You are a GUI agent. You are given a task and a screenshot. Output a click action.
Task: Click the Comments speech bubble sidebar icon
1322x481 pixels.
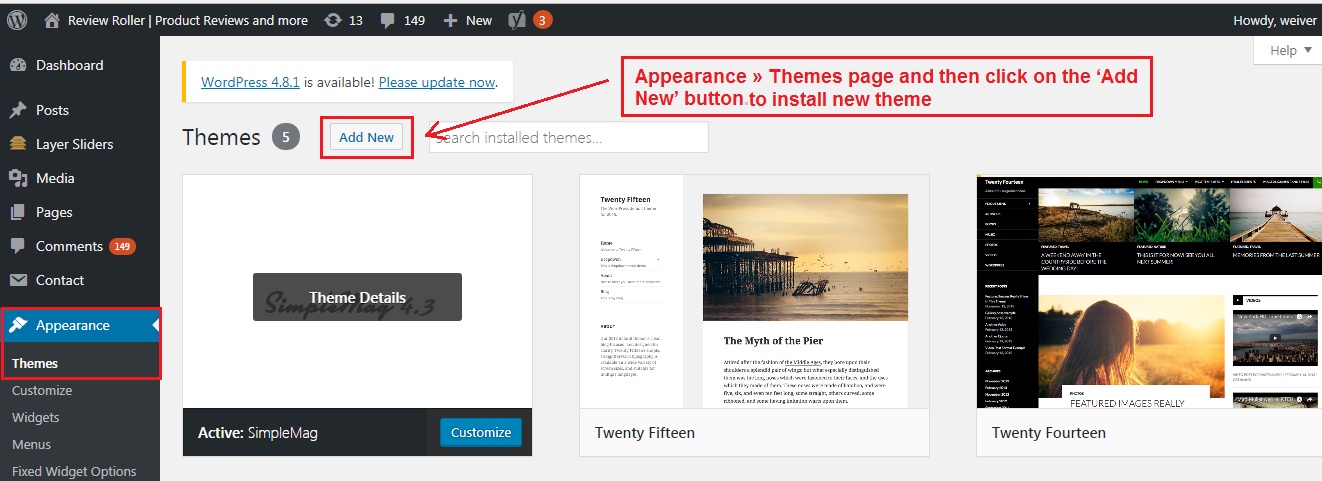(x=18, y=246)
